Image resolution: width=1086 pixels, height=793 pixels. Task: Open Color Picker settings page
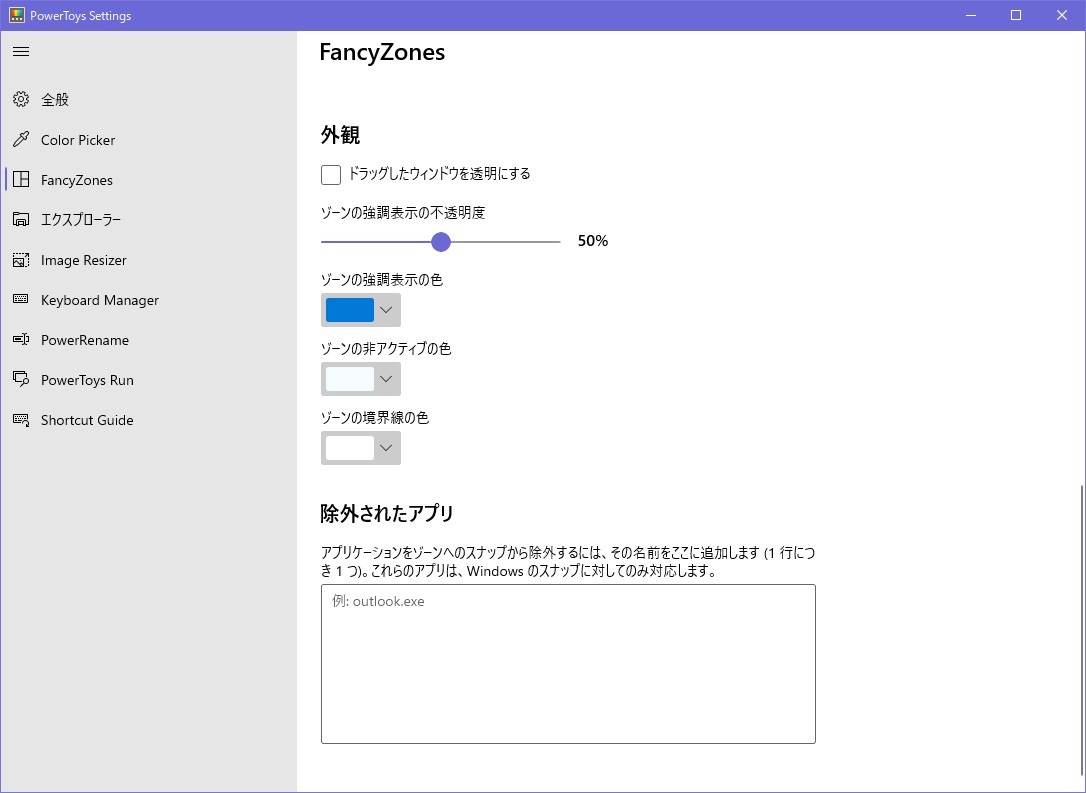[x=148, y=140]
